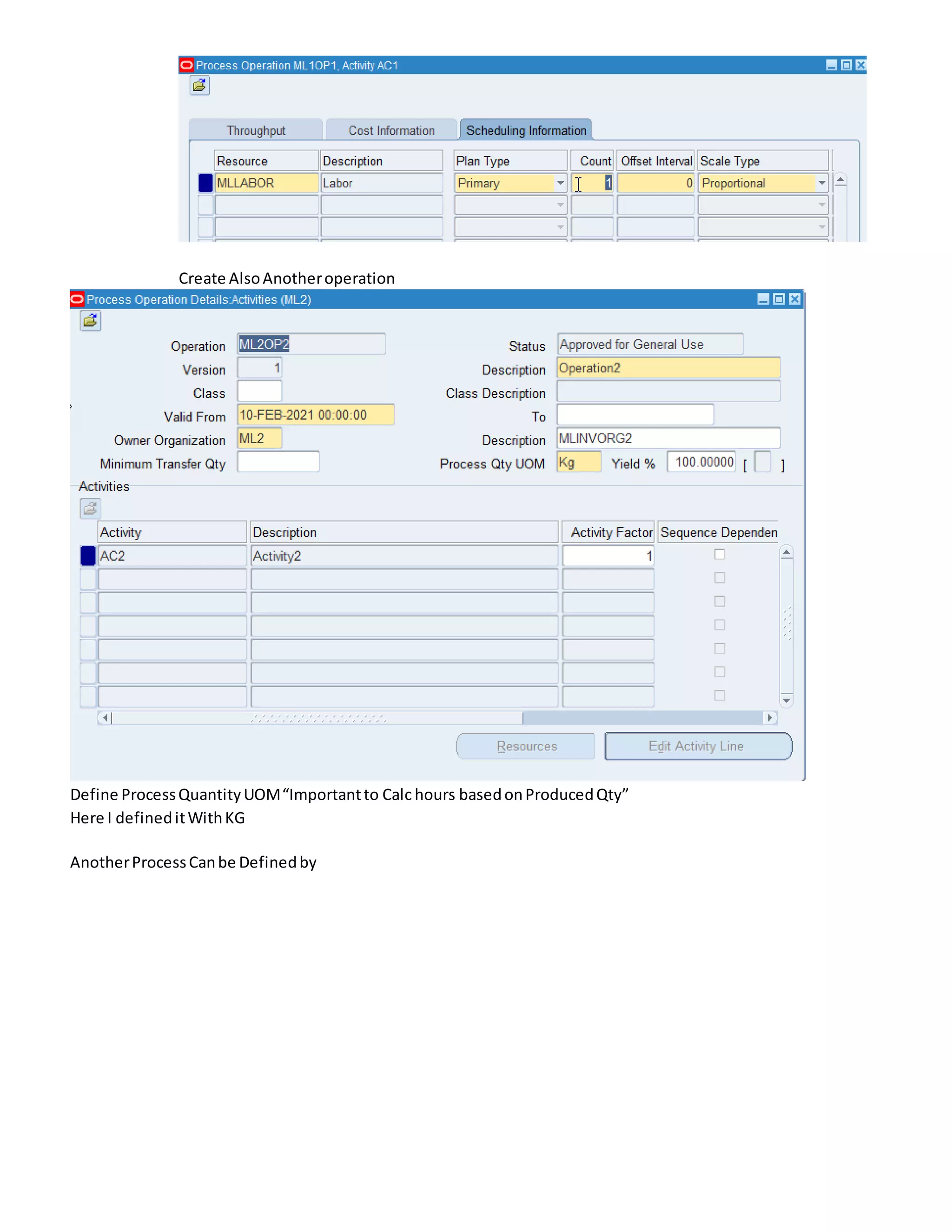The height and width of the screenshot is (1232, 952).
Task: Open Plan Type dropdown in third resource row
Action: coord(560,227)
